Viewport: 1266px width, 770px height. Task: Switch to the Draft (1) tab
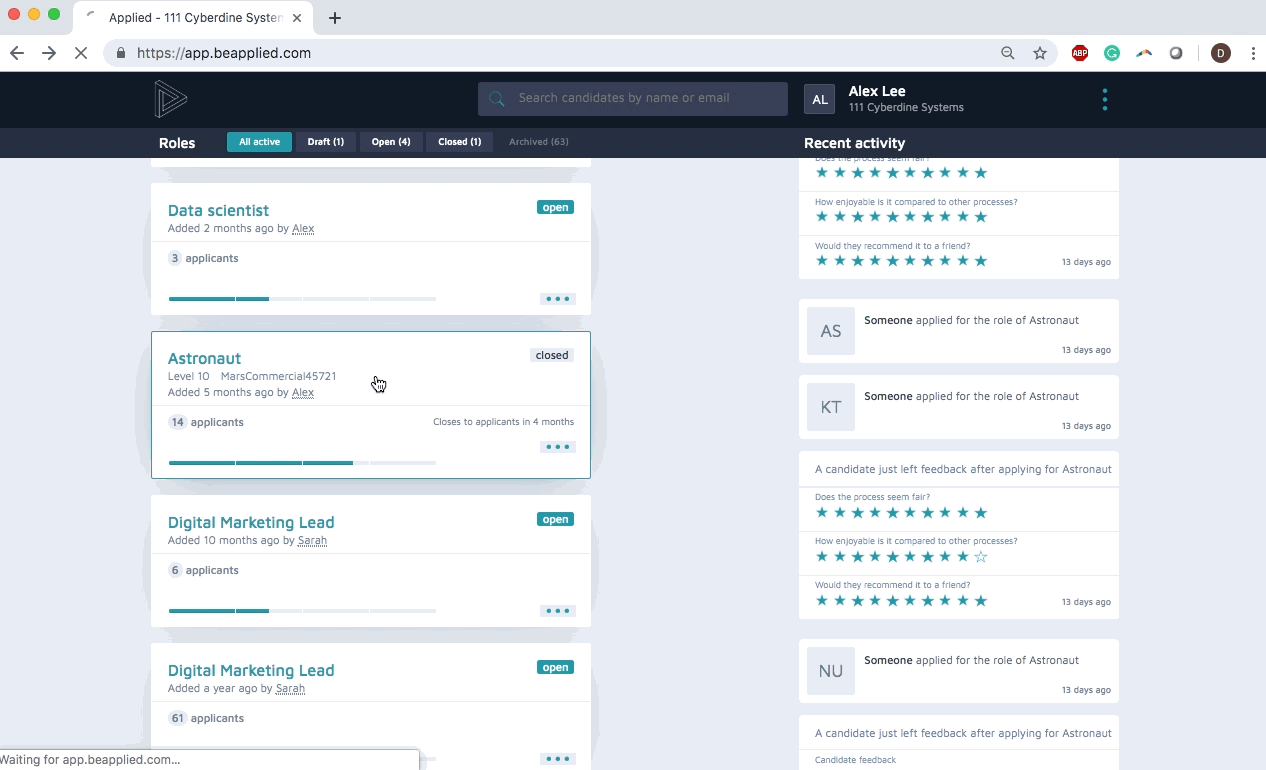coord(325,142)
